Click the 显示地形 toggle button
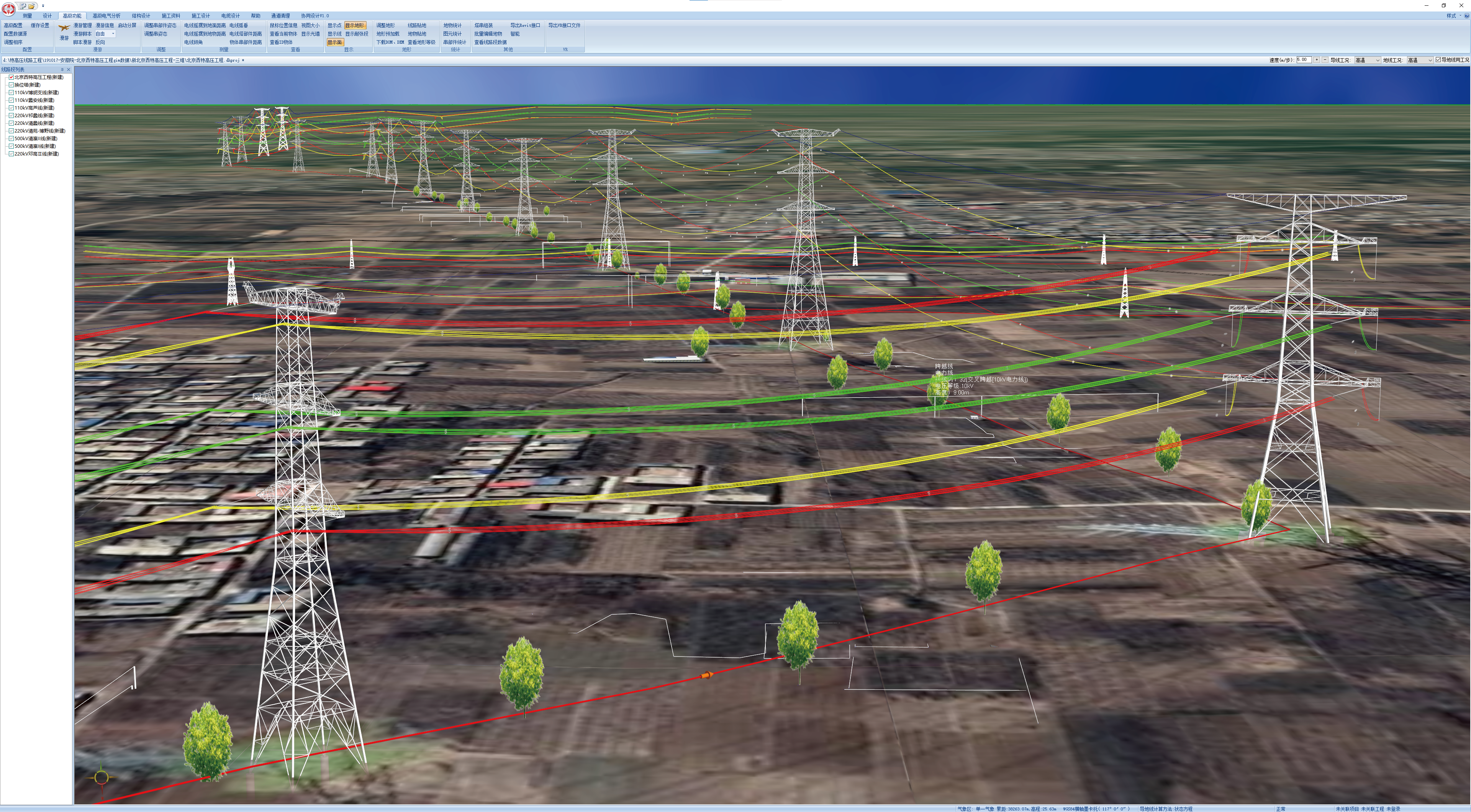This screenshot has width=1471, height=812. [x=355, y=26]
